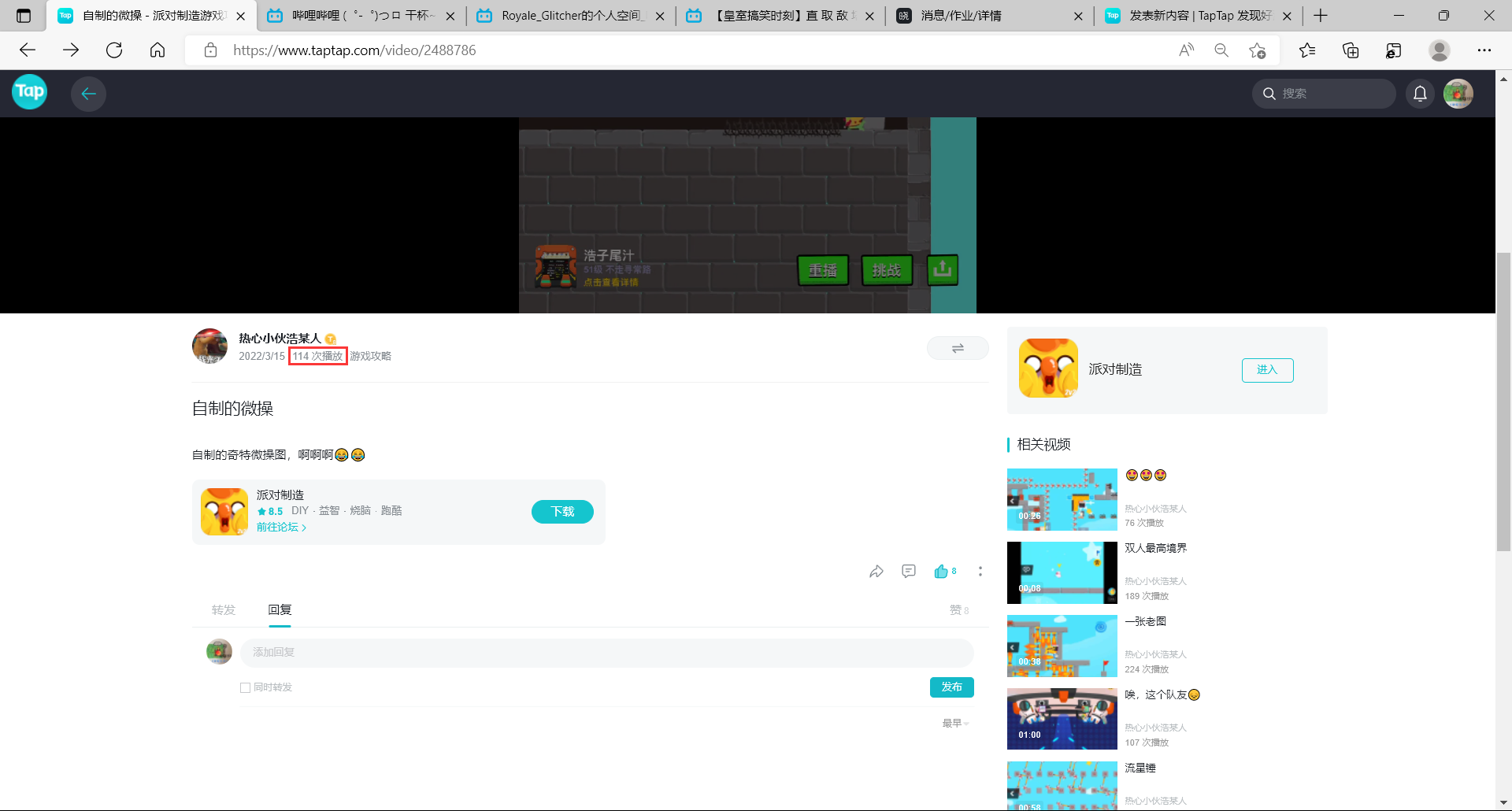Switch to 【皇室搞笑时刻】 tab
Screen dimensions: 1512x811
tap(780, 16)
